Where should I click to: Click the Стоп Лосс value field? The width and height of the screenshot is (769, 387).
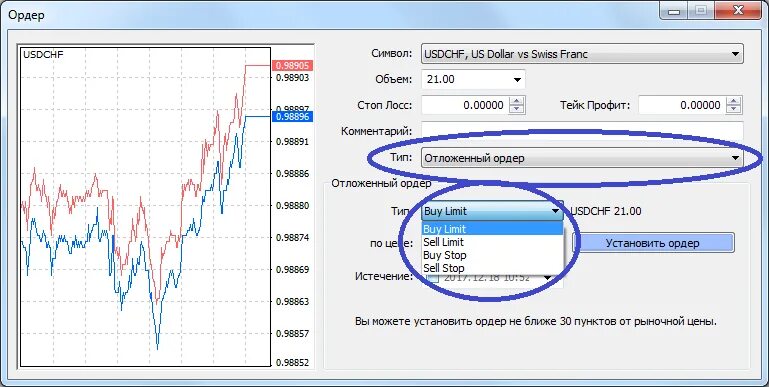pos(464,105)
